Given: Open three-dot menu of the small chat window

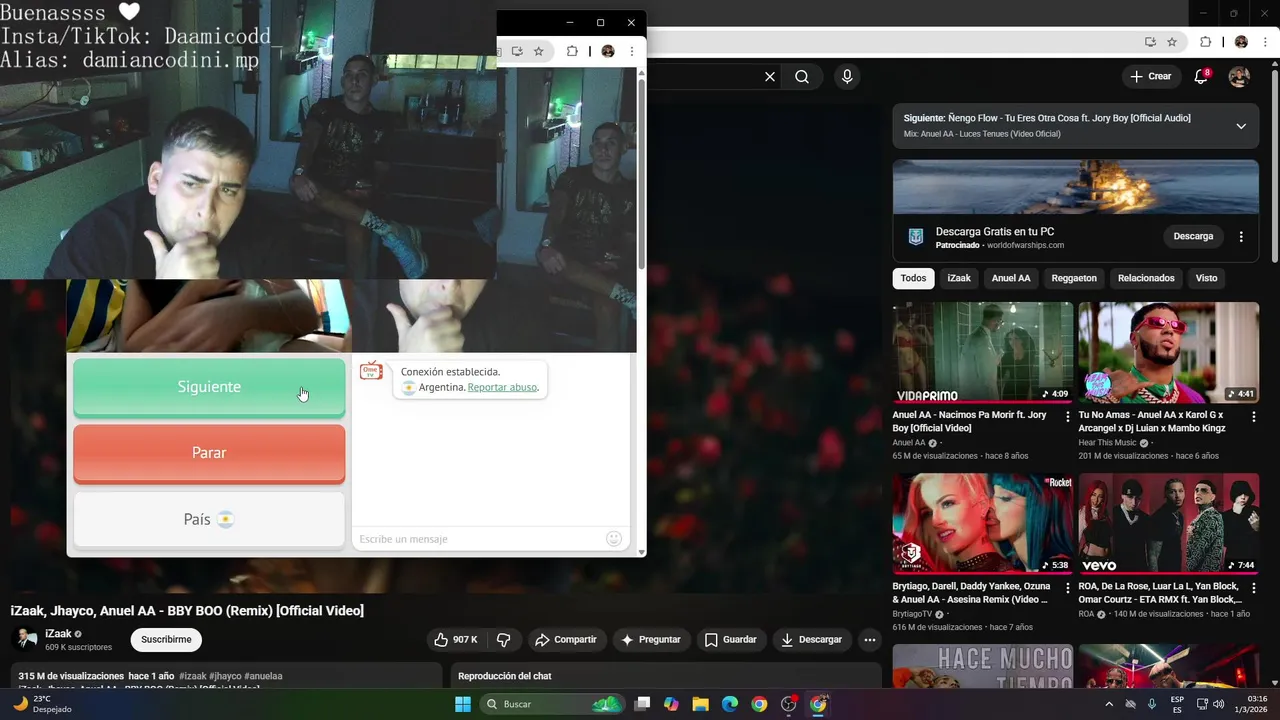Looking at the screenshot, I should coord(631,51).
